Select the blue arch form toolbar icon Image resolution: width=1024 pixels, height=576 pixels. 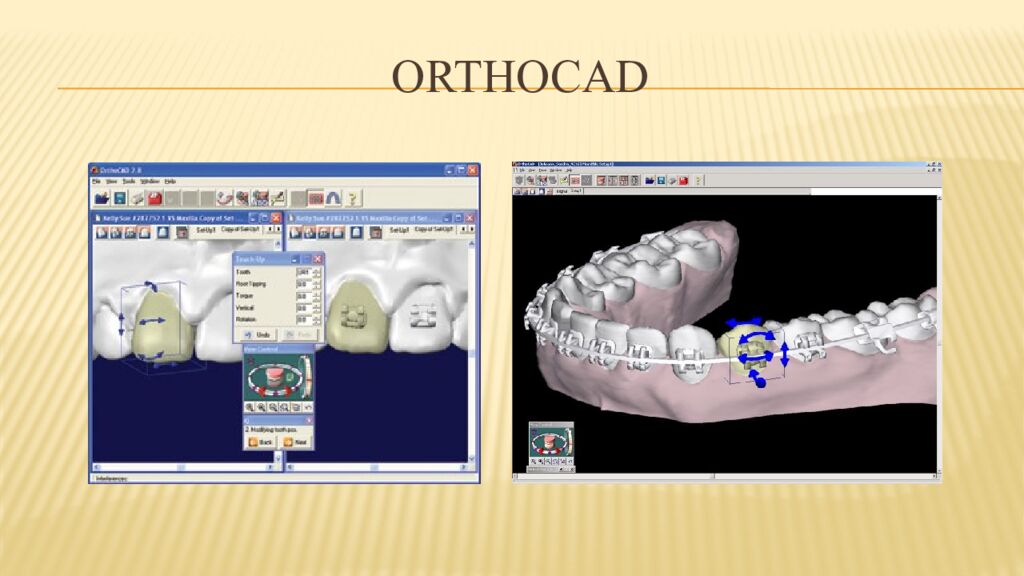[332, 198]
